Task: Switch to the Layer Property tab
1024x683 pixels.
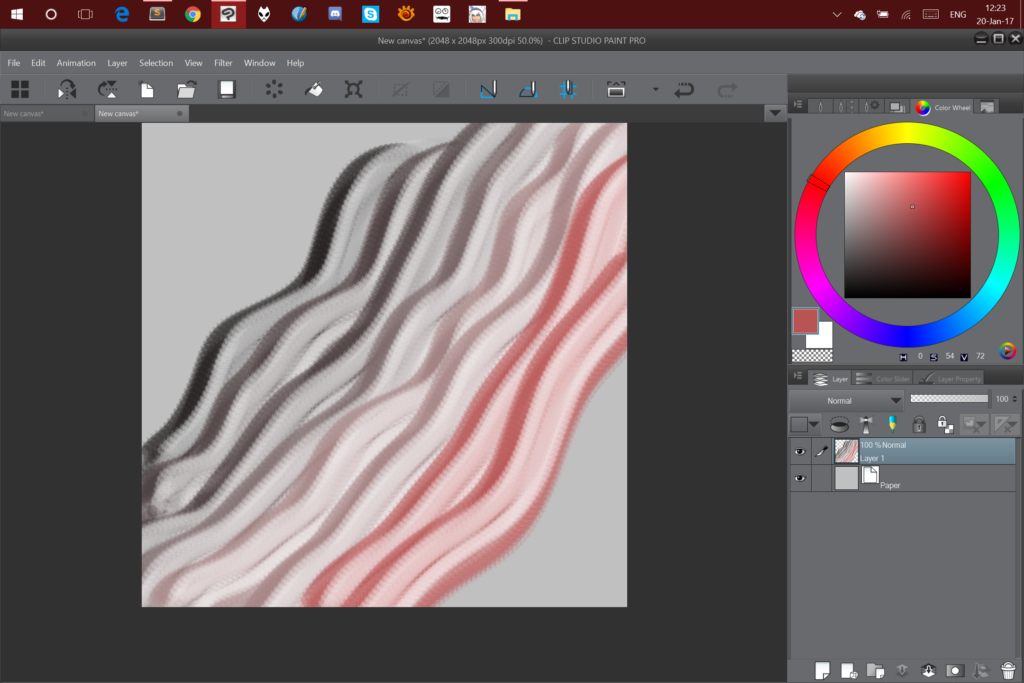Action: [x=949, y=379]
